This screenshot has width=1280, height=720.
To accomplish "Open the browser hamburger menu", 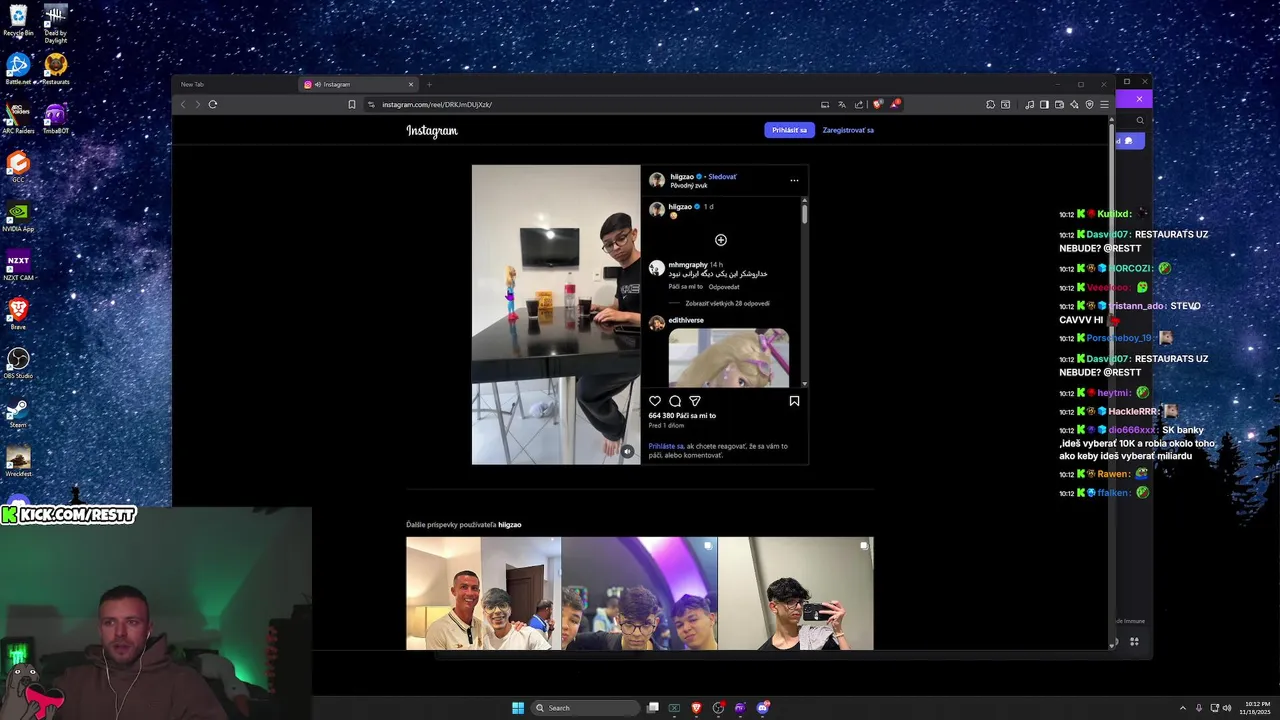I will [x=1104, y=104].
